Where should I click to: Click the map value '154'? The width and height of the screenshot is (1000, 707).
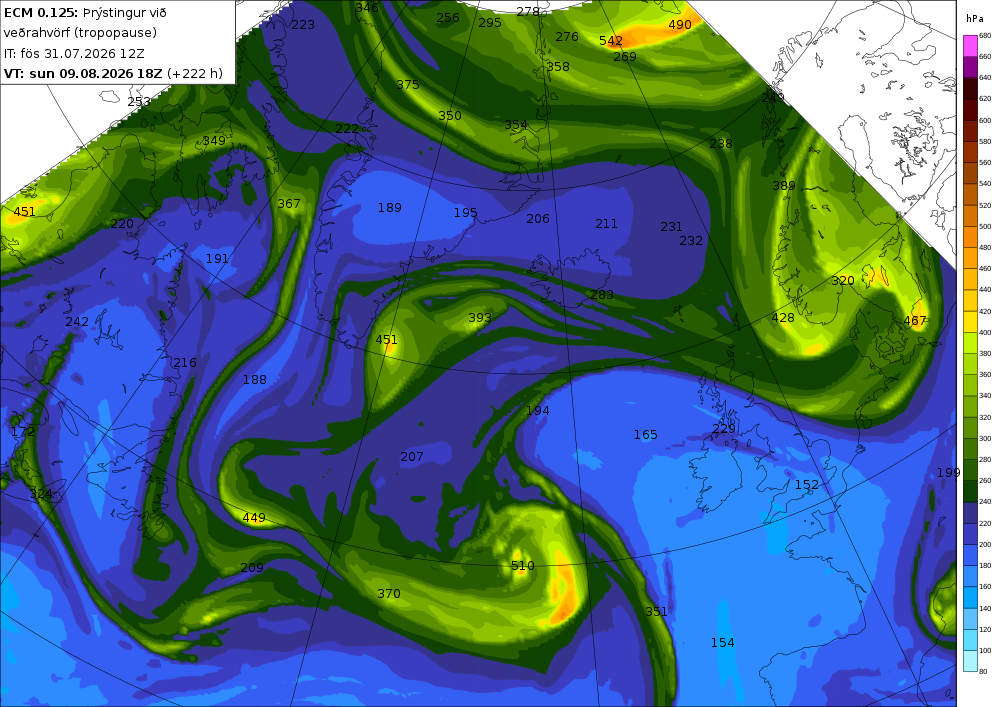723,643
